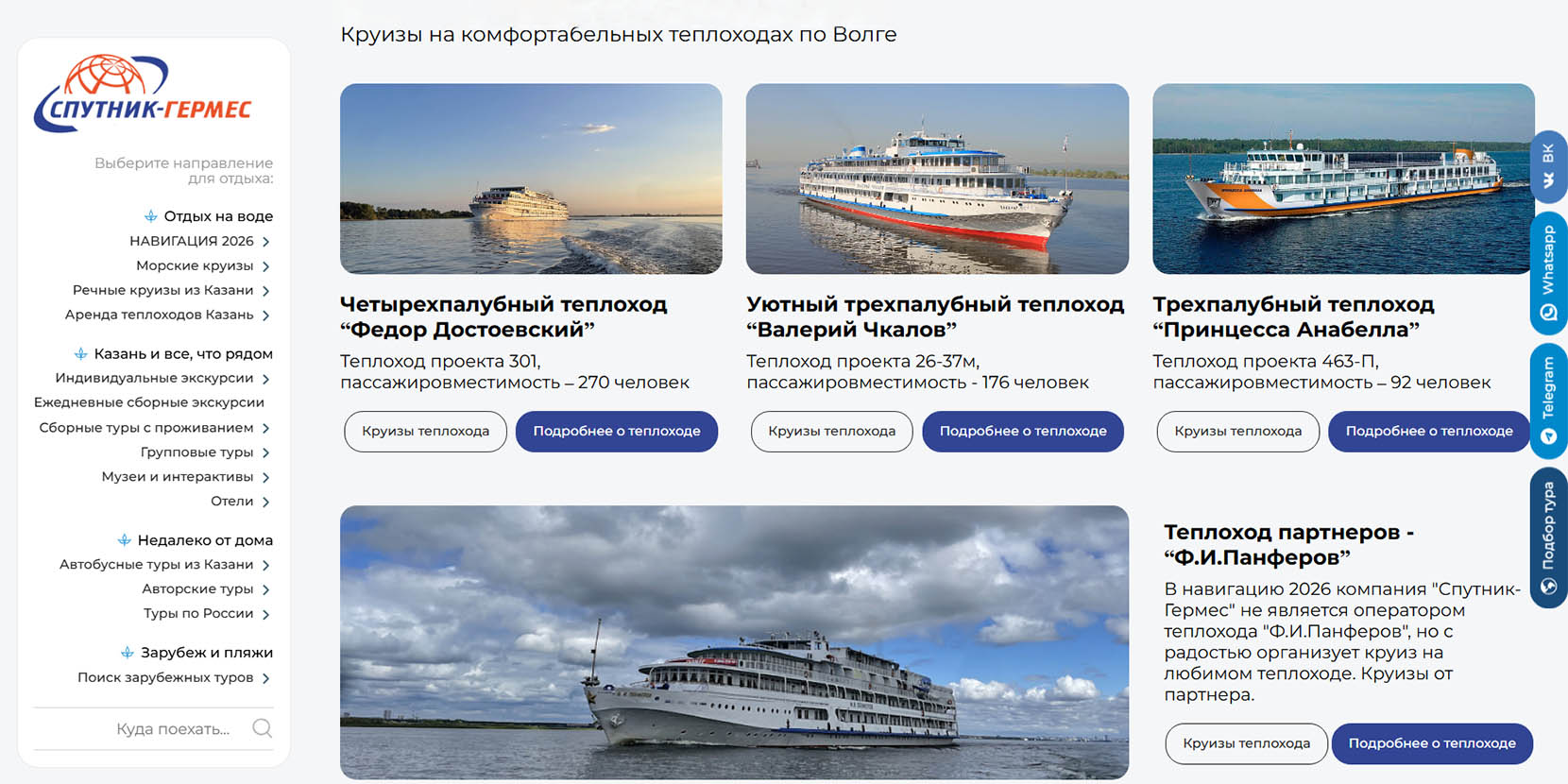Open the Принцесса Анабелла ship photo
The width and height of the screenshot is (1568, 784).
1343,179
